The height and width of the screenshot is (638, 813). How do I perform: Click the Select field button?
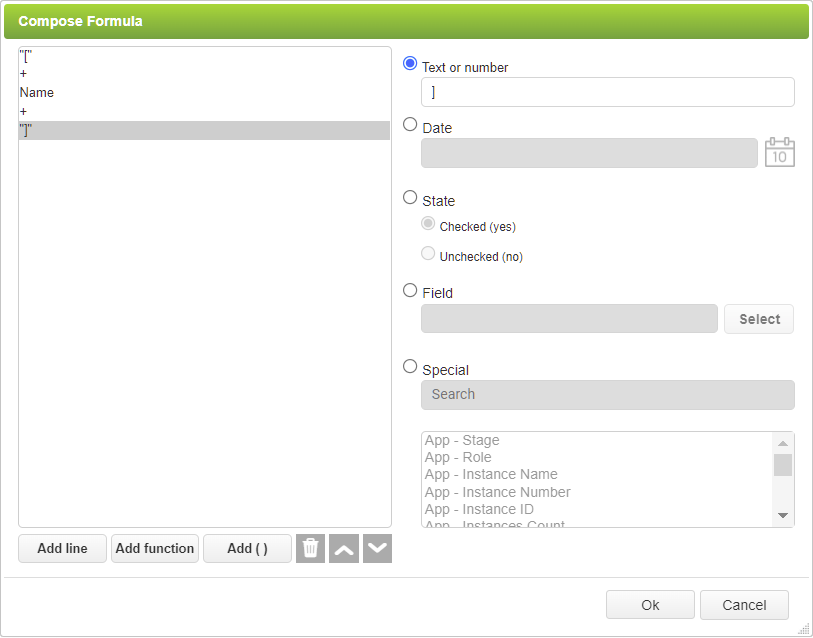759,319
